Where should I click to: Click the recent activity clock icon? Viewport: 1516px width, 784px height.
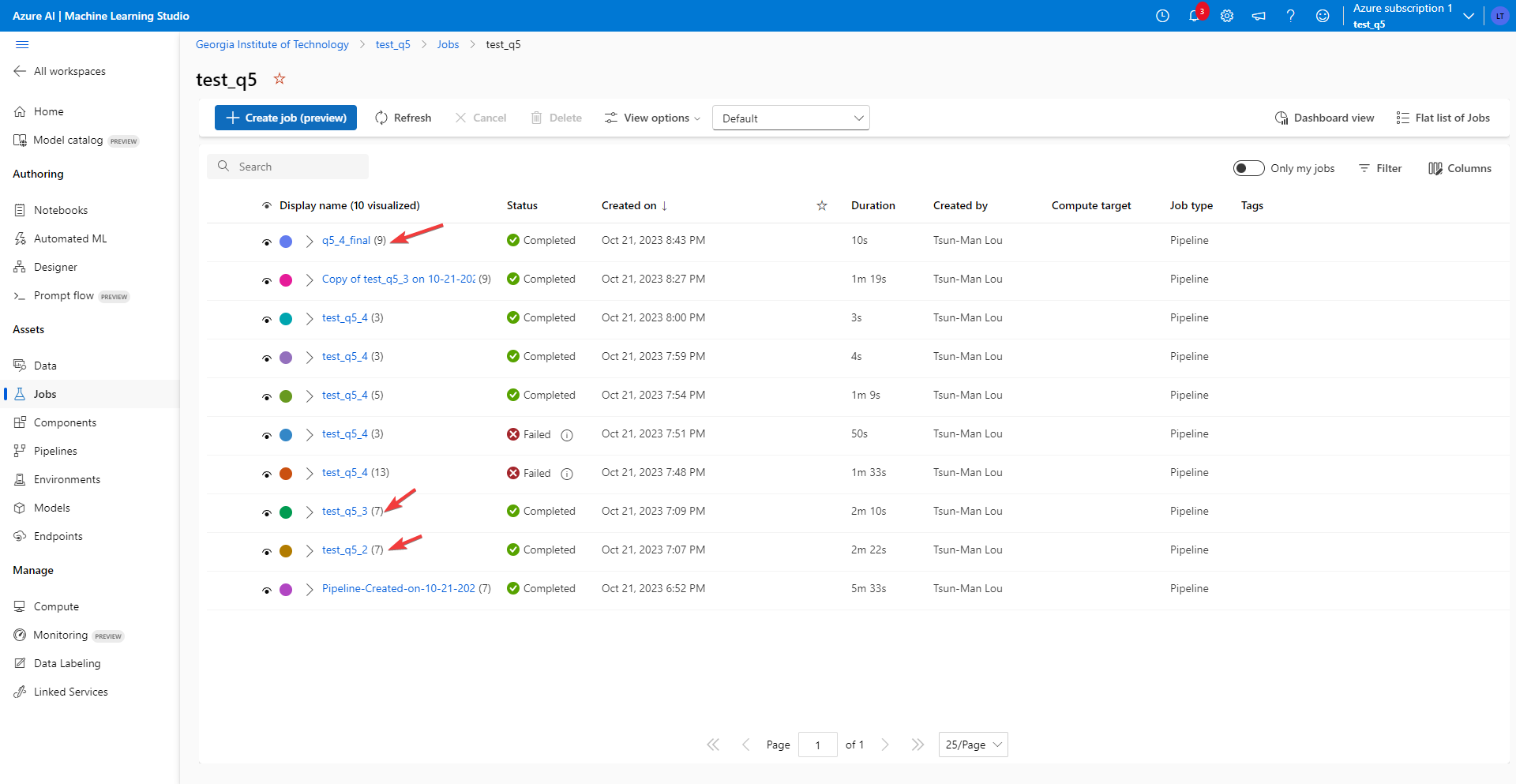pos(1162,16)
